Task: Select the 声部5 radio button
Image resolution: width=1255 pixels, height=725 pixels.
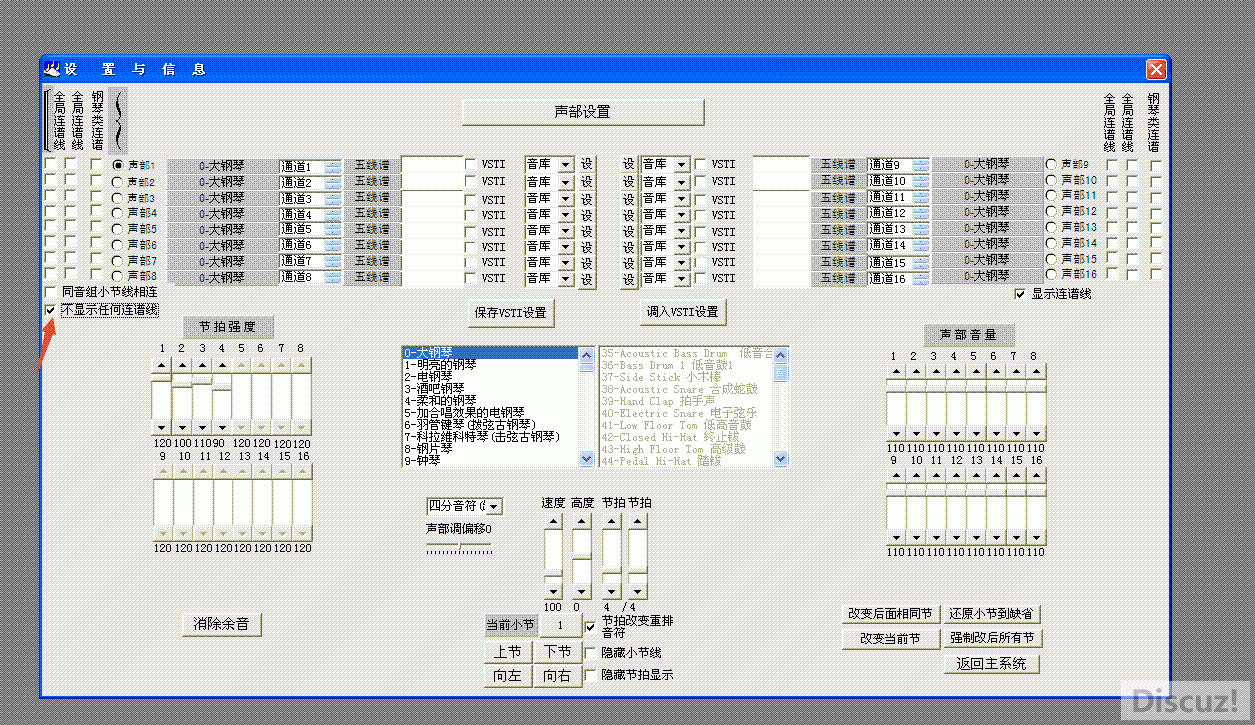Action: (x=118, y=229)
